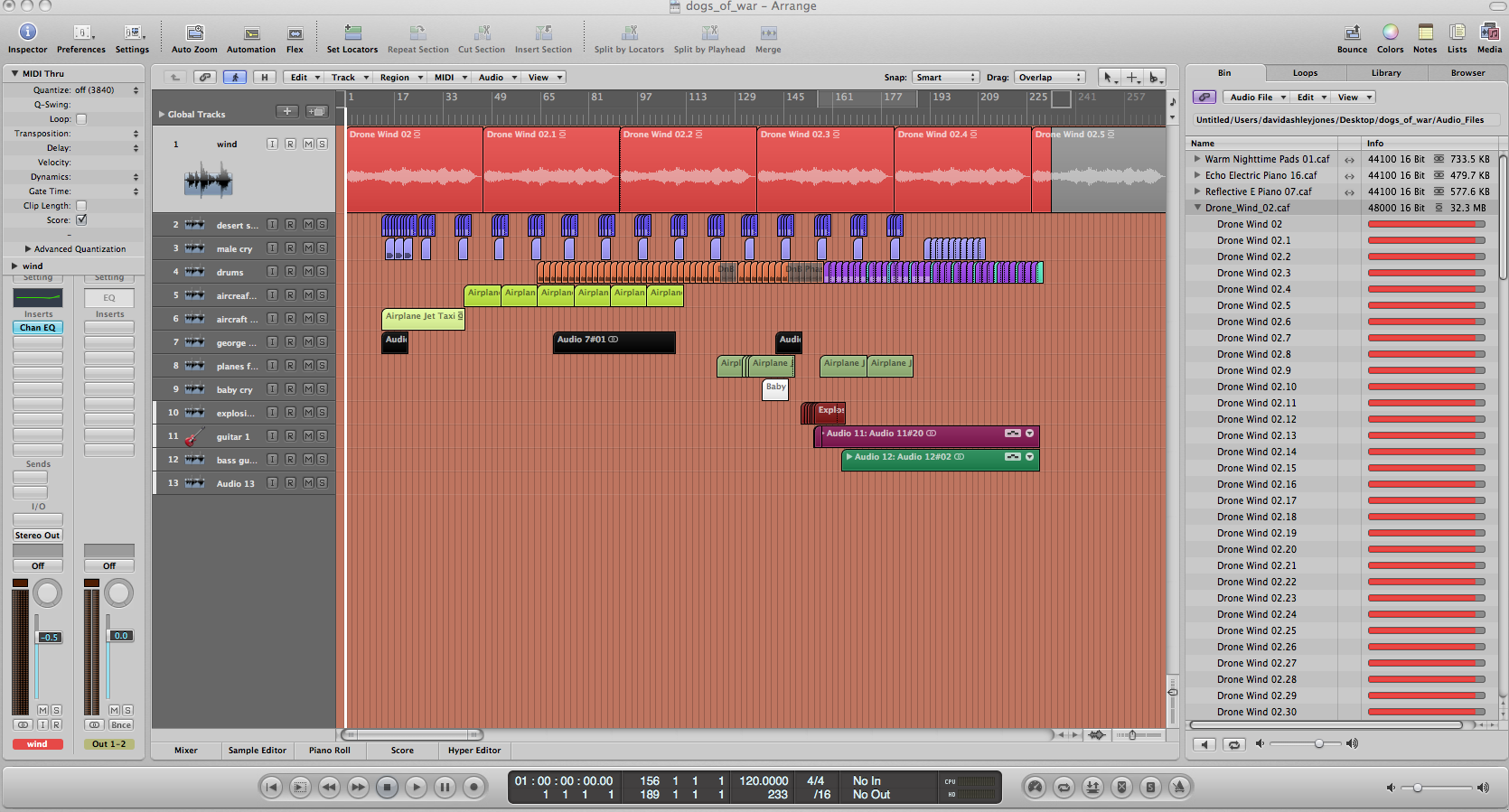The height and width of the screenshot is (812, 1509).
Task: Expand the Global Tracks disclosure triangle
Action: tap(162, 115)
